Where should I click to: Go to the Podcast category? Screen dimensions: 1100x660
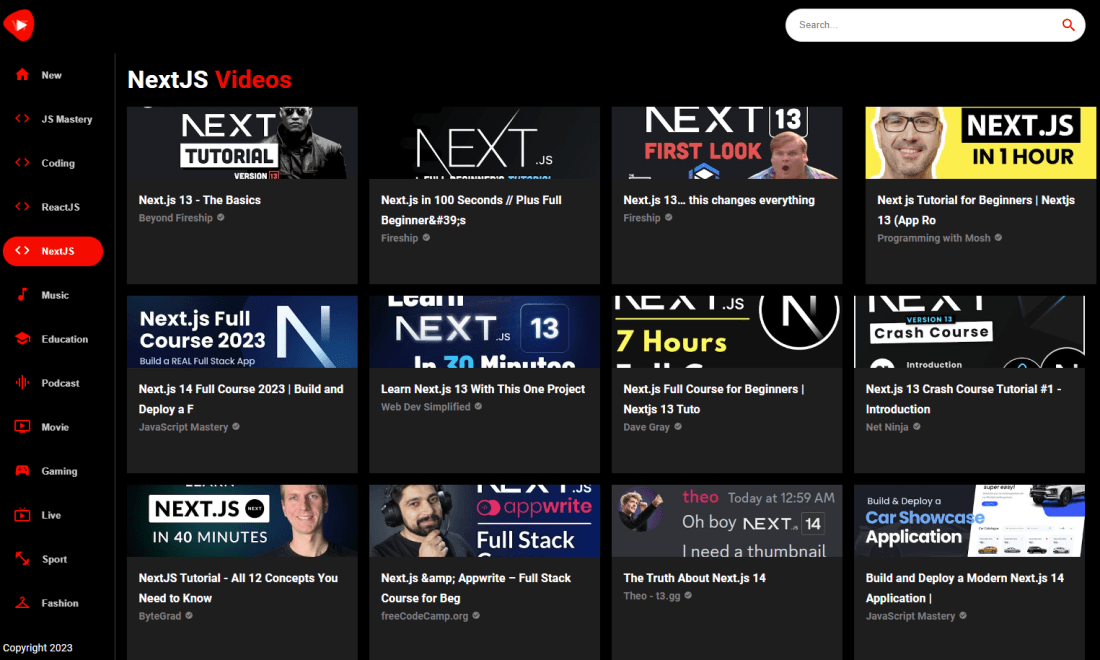click(x=53, y=383)
